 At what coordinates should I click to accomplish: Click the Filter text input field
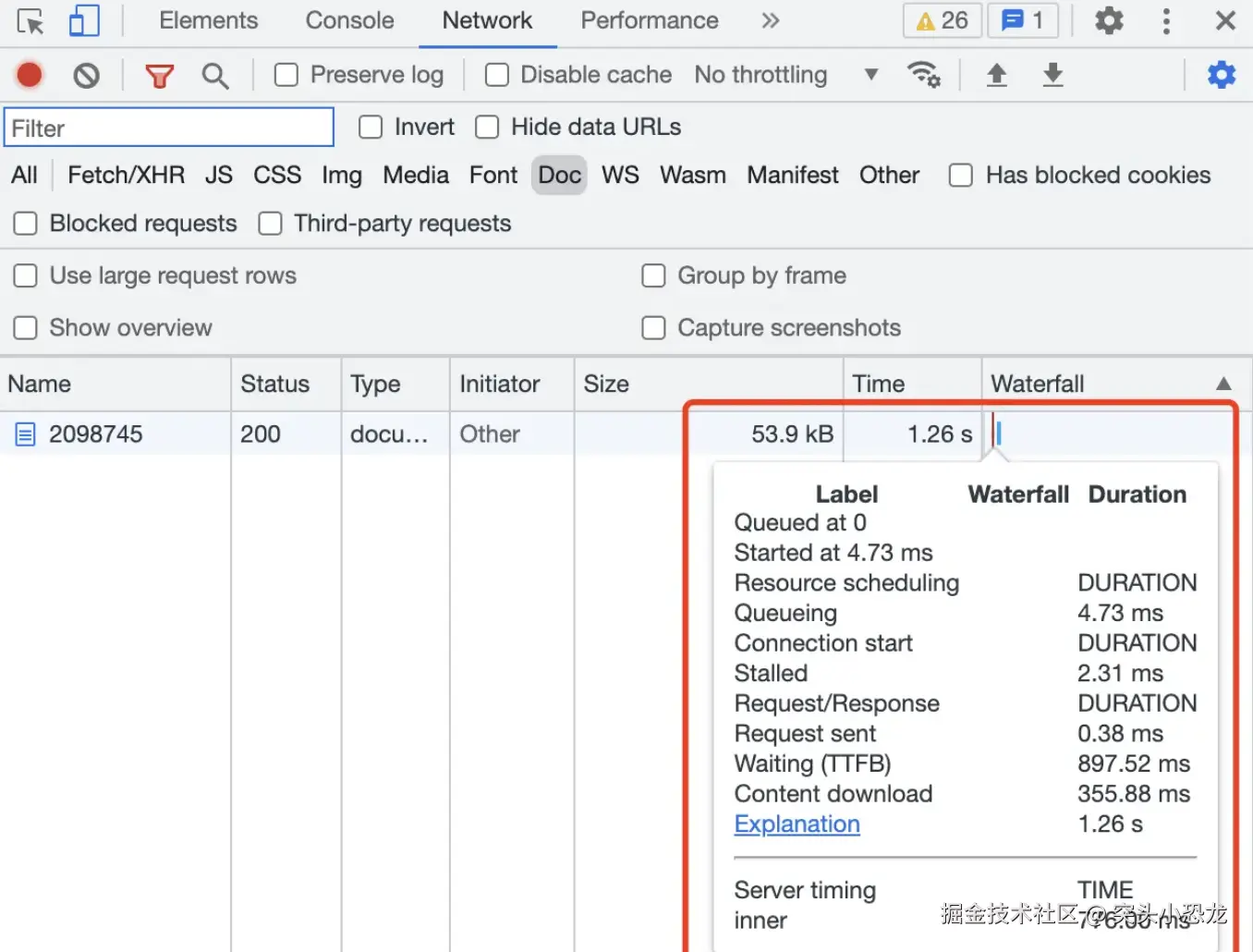pyautogui.click(x=169, y=128)
